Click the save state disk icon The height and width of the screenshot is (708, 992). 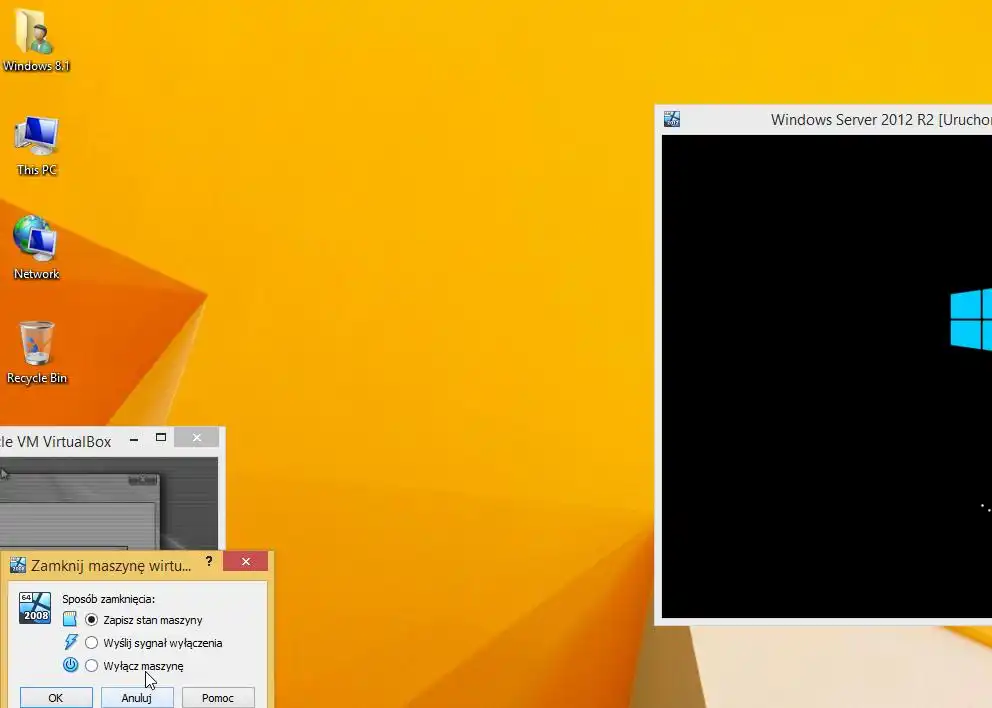pos(70,619)
